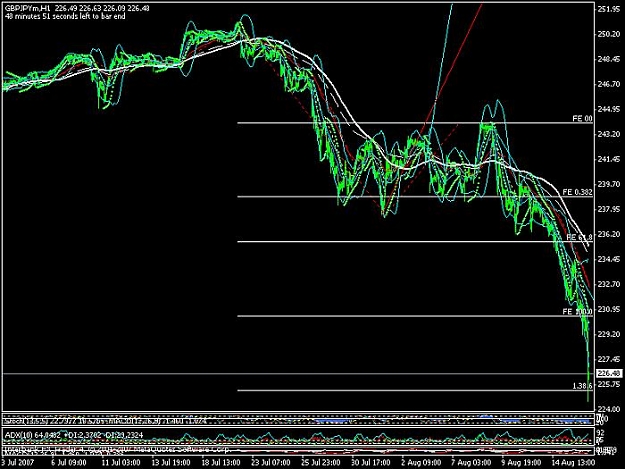
Task: Click the 250.20 price axis label
Action: click(x=609, y=34)
